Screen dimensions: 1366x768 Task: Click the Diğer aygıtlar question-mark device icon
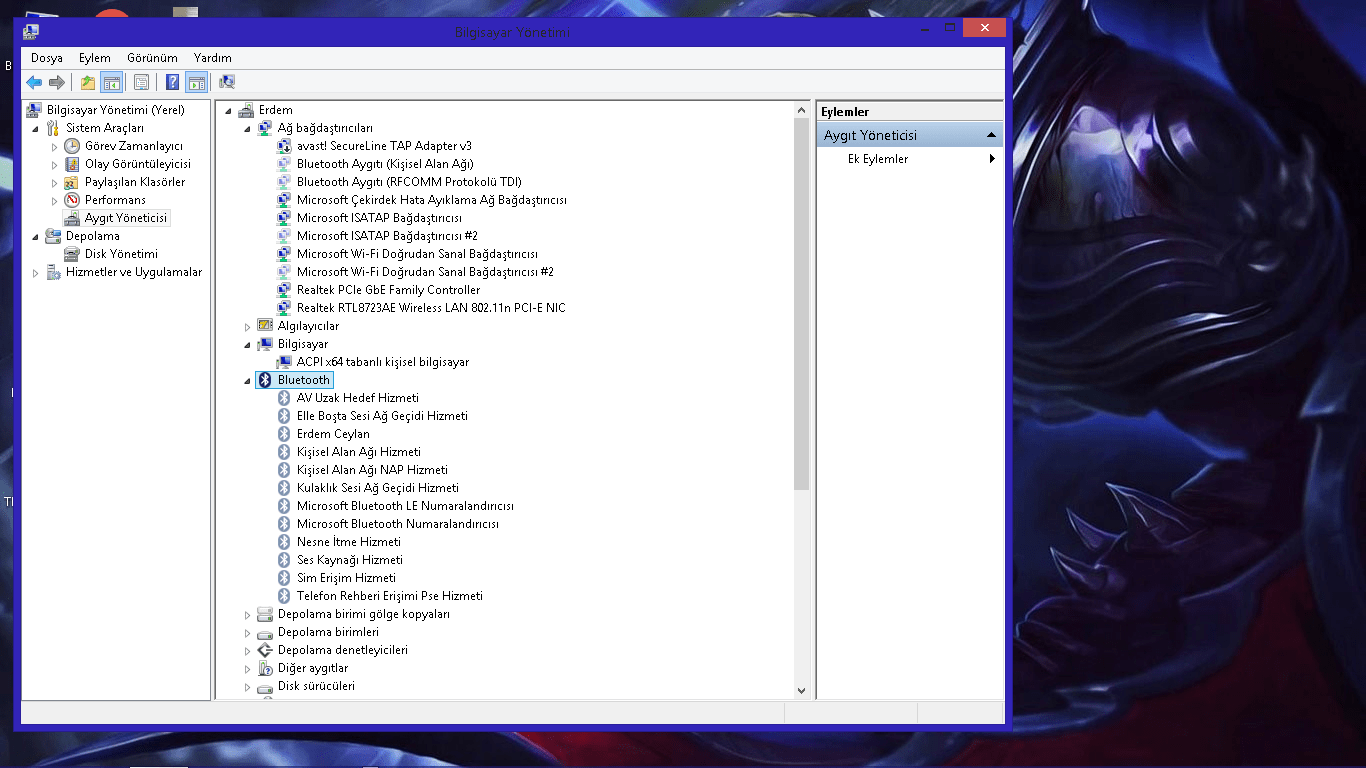(x=265, y=668)
